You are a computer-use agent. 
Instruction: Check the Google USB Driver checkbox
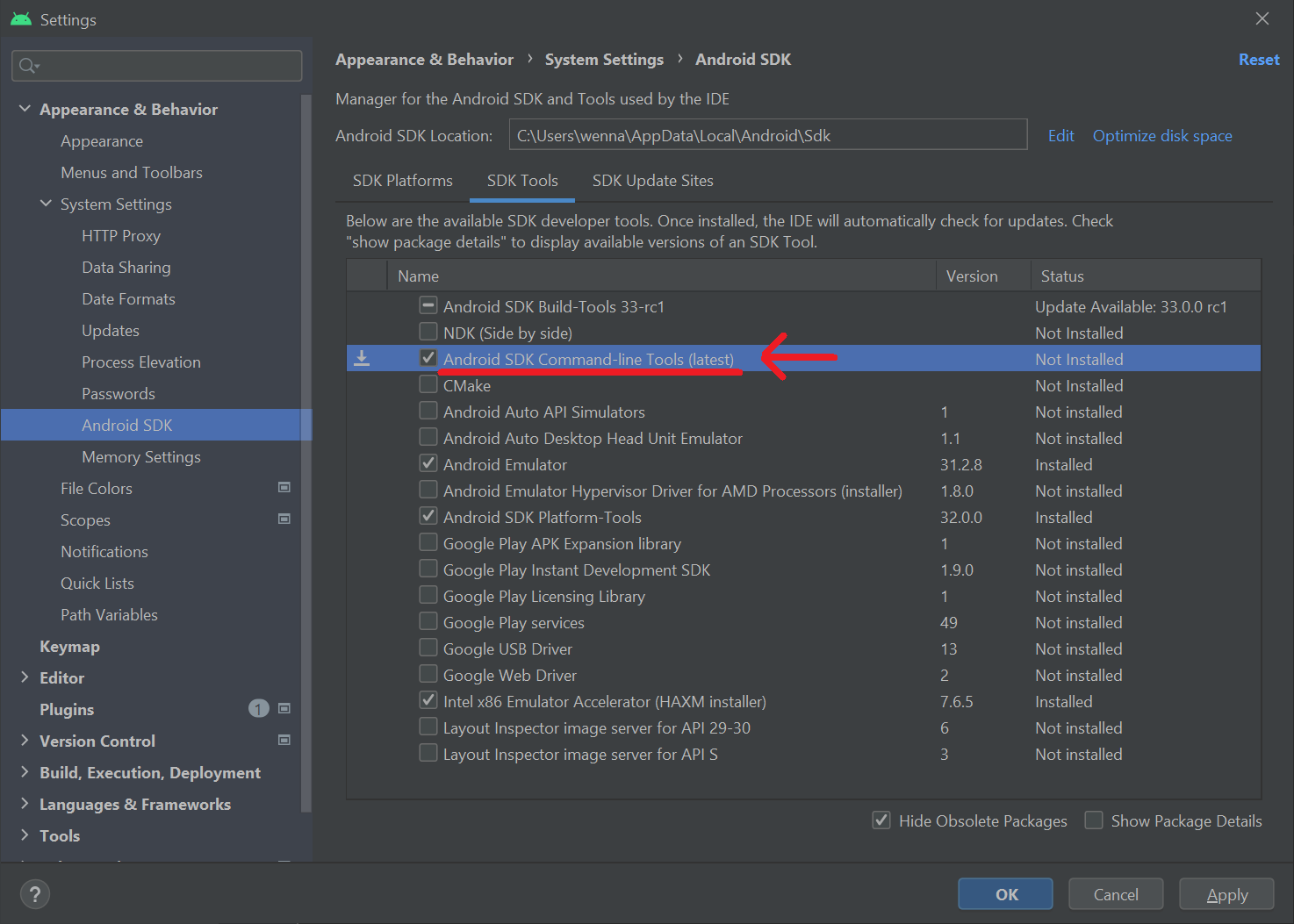(428, 648)
